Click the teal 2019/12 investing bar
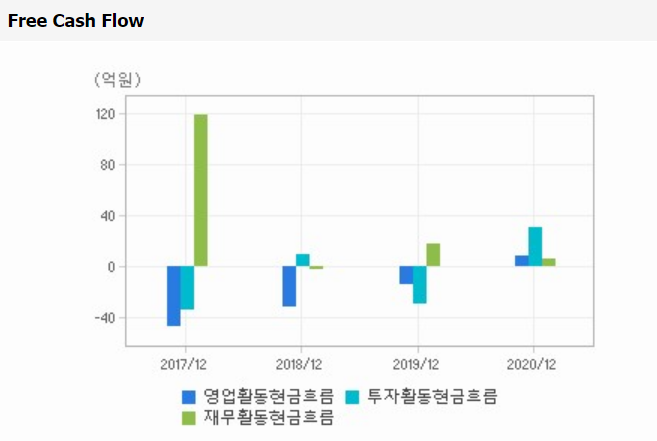The height and width of the screenshot is (441, 657). click(419, 285)
